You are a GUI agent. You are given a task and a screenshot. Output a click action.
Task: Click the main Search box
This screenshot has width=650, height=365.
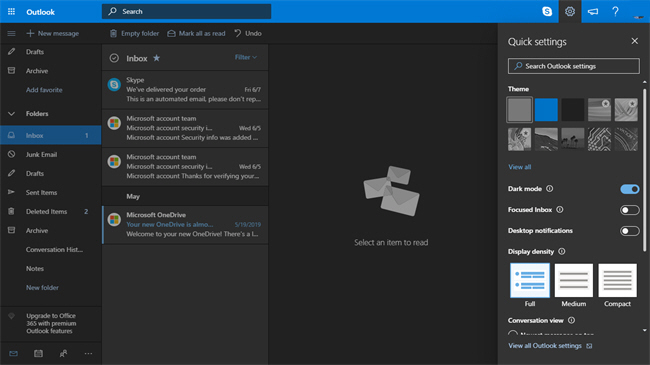(187, 12)
